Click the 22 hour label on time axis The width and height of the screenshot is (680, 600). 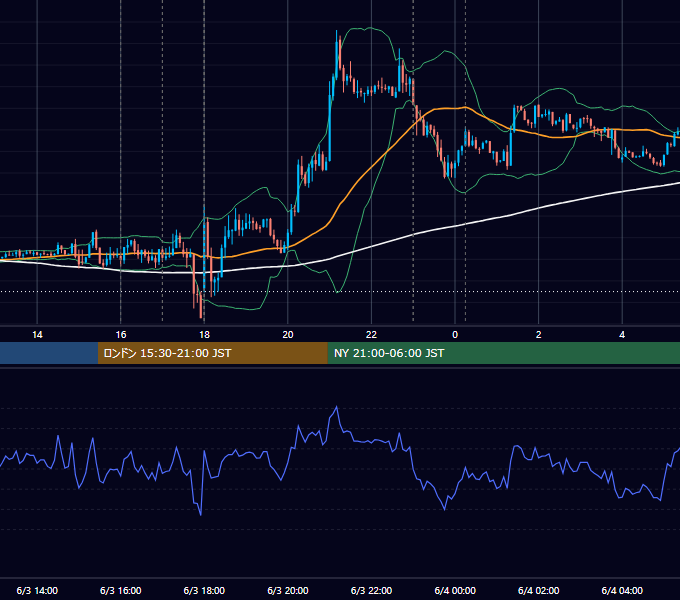371,335
